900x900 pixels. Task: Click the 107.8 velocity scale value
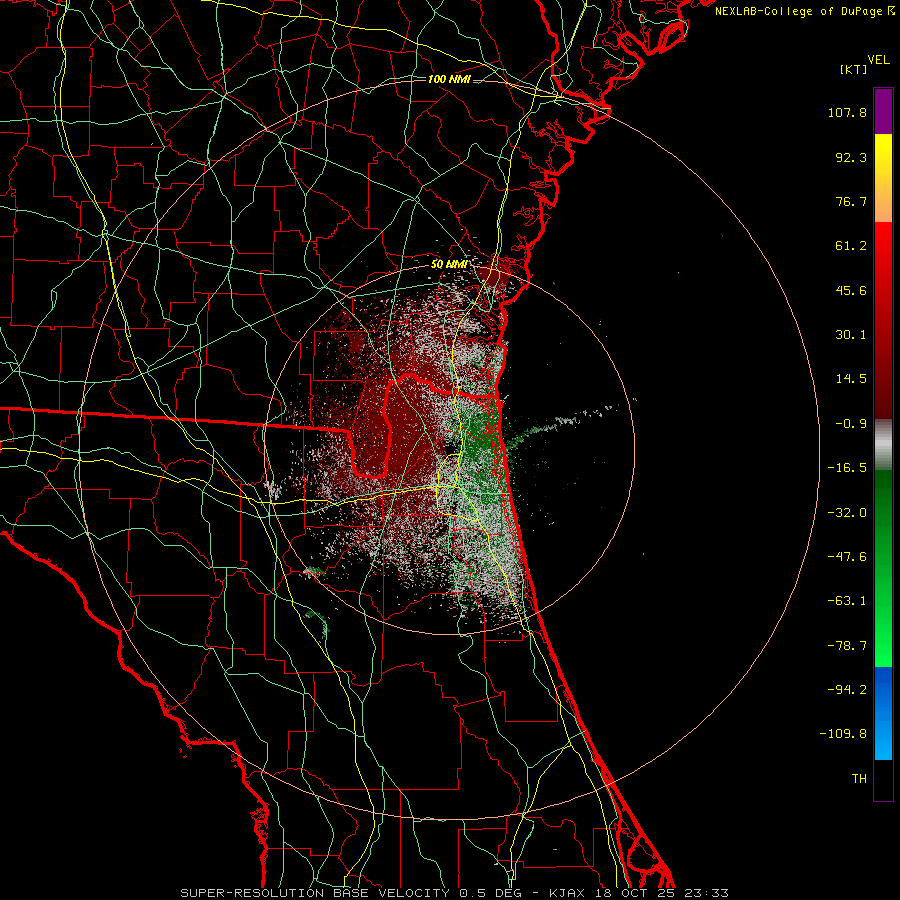coord(847,112)
